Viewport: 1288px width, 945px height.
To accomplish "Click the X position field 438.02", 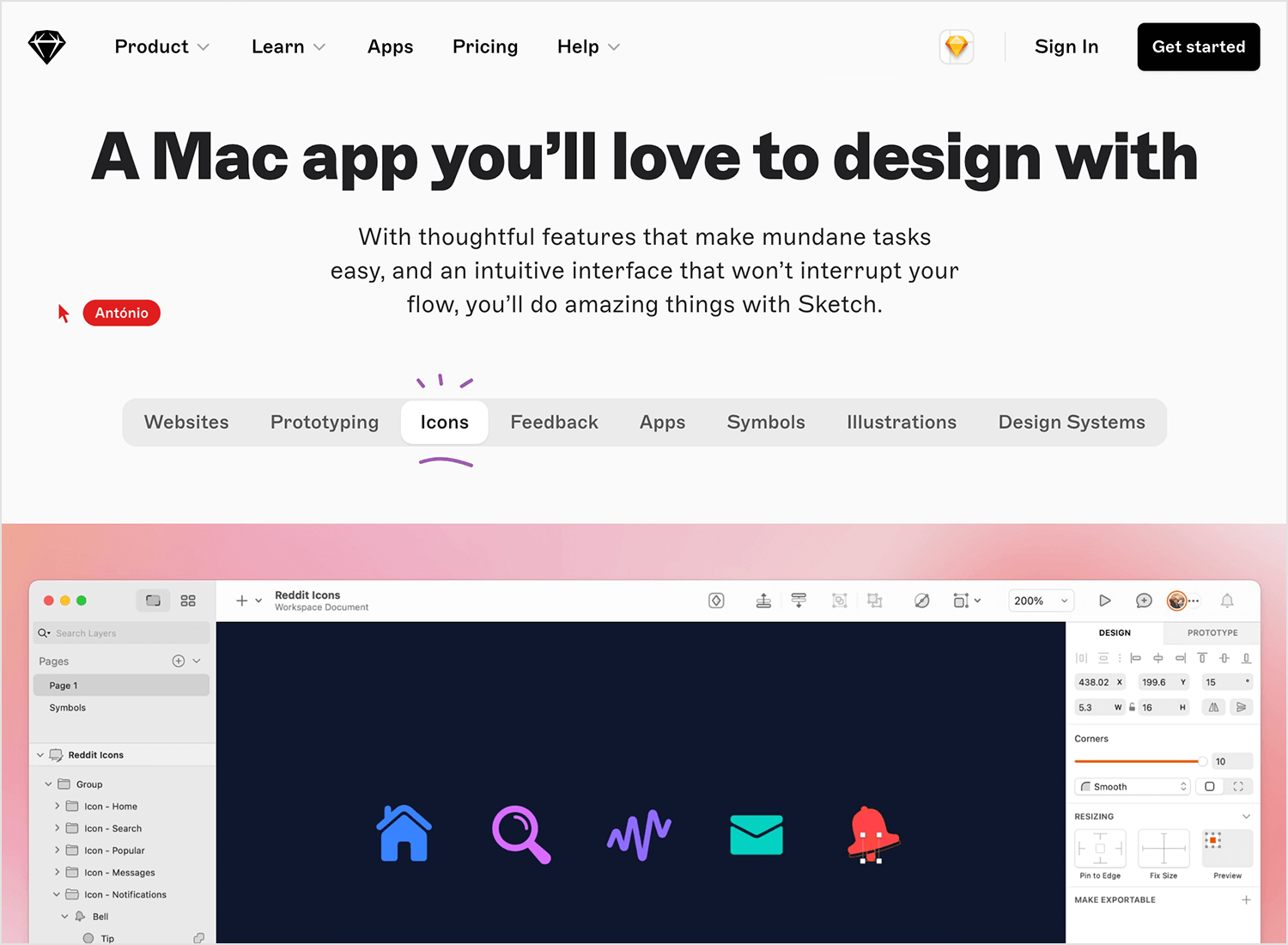I will tap(1100, 682).
